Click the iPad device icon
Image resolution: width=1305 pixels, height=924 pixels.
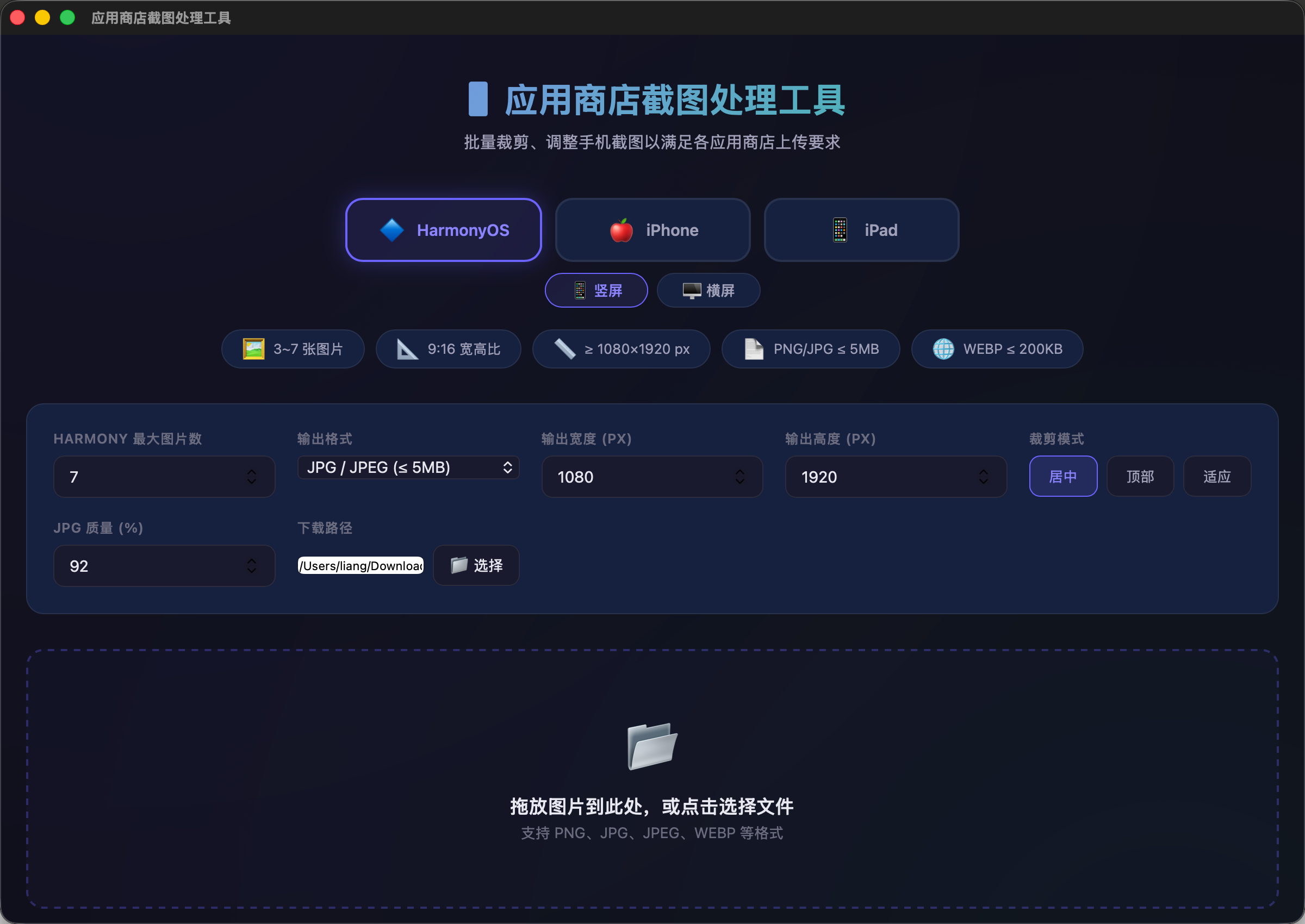click(x=840, y=230)
